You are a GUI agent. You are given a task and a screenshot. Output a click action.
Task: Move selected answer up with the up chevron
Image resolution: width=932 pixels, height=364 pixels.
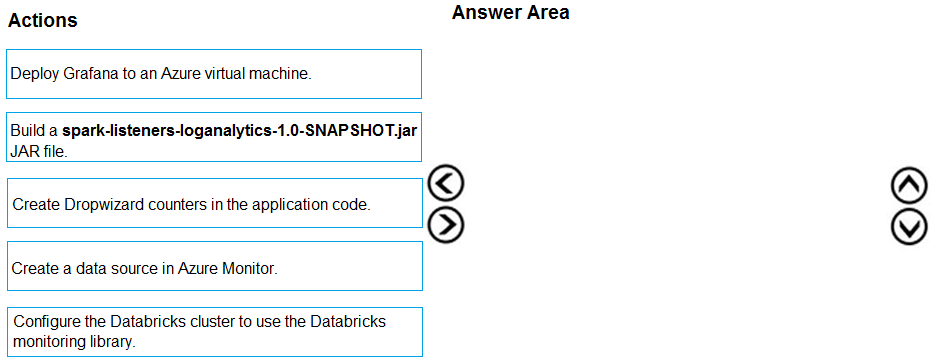[x=909, y=186]
